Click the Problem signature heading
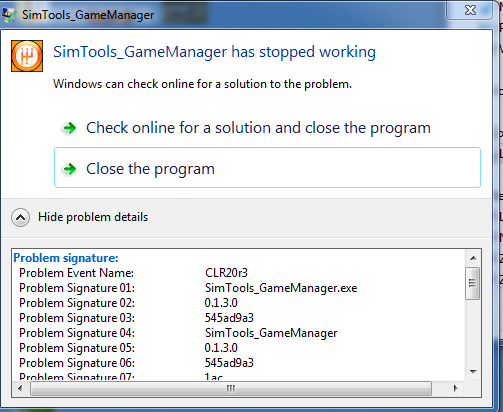The height and width of the screenshot is (412, 503). coord(66,258)
